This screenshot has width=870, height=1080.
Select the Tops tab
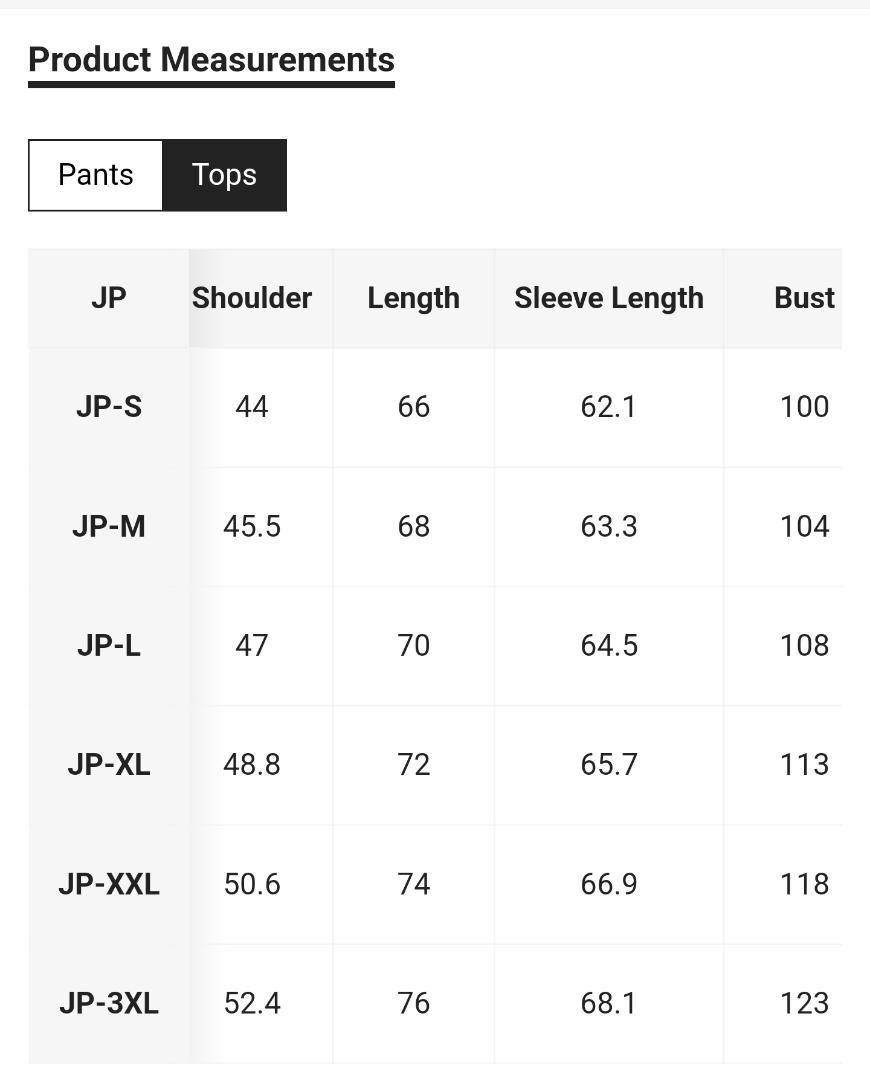pyautogui.click(x=225, y=175)
